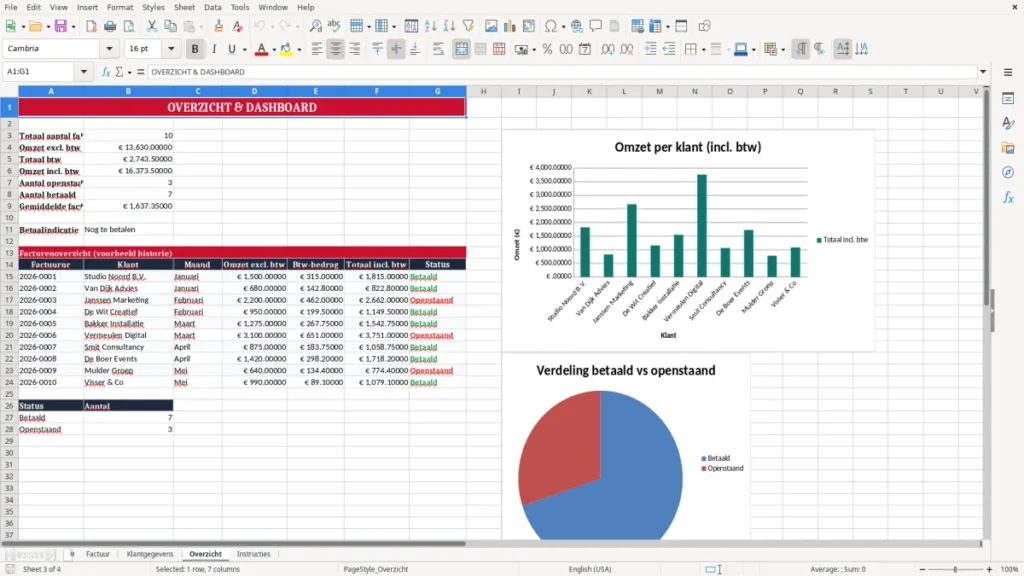
Task: Open sidebar Functions fx panel
Action: point(1008,197)
